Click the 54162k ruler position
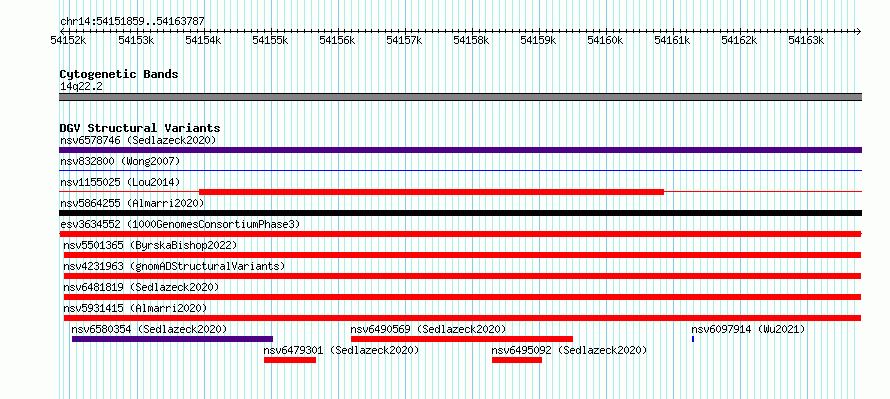Screen dimensions: 890x399 [x=739, y=40]
